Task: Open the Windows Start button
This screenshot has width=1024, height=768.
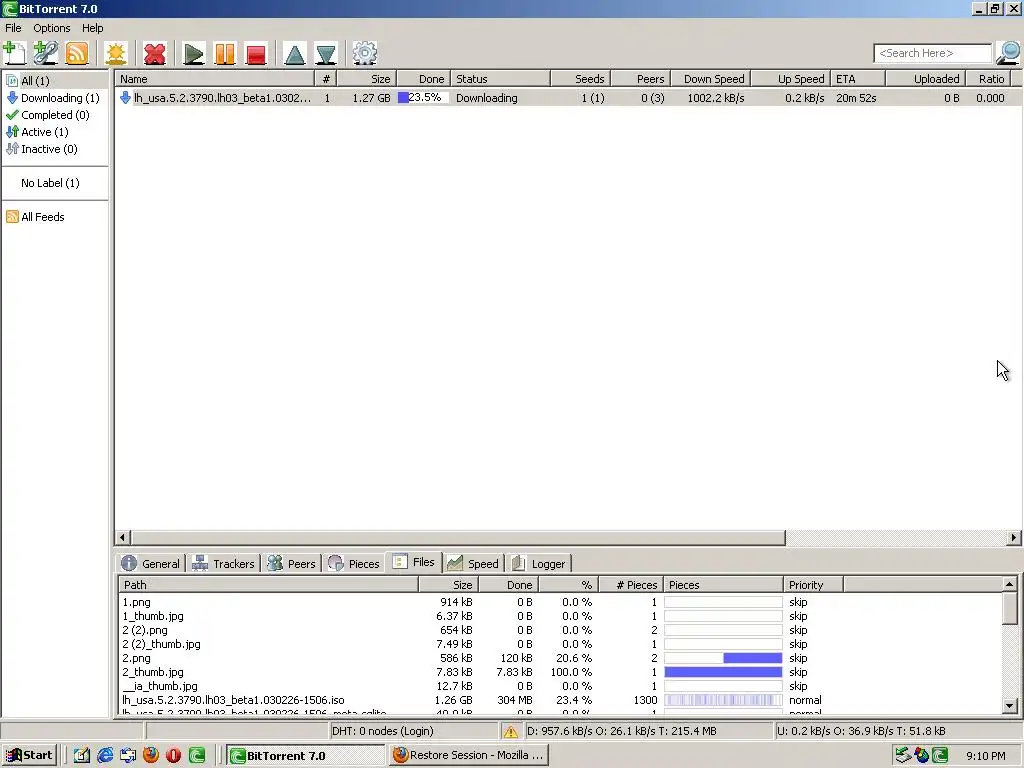Action: tap(29, 756)
